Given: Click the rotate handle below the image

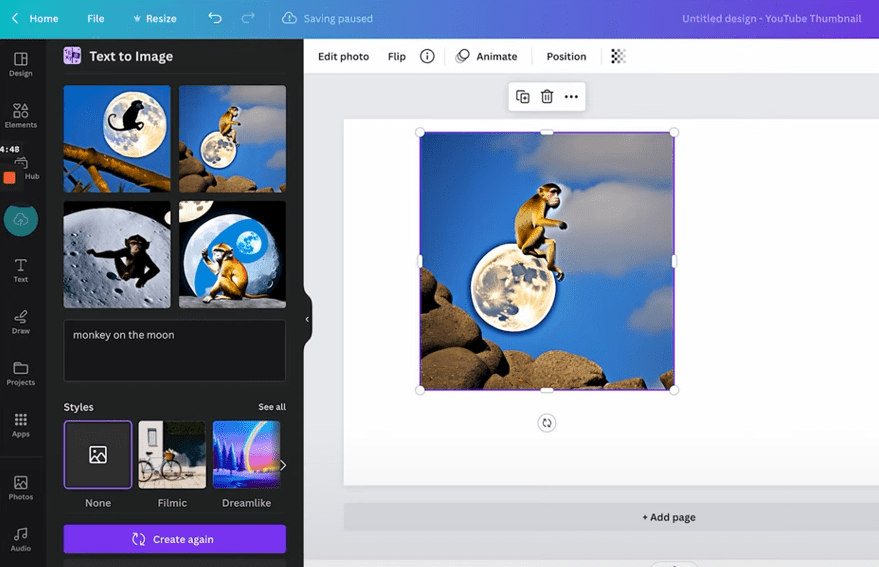Looking at the screenshot, I should [x=547, y=423].
